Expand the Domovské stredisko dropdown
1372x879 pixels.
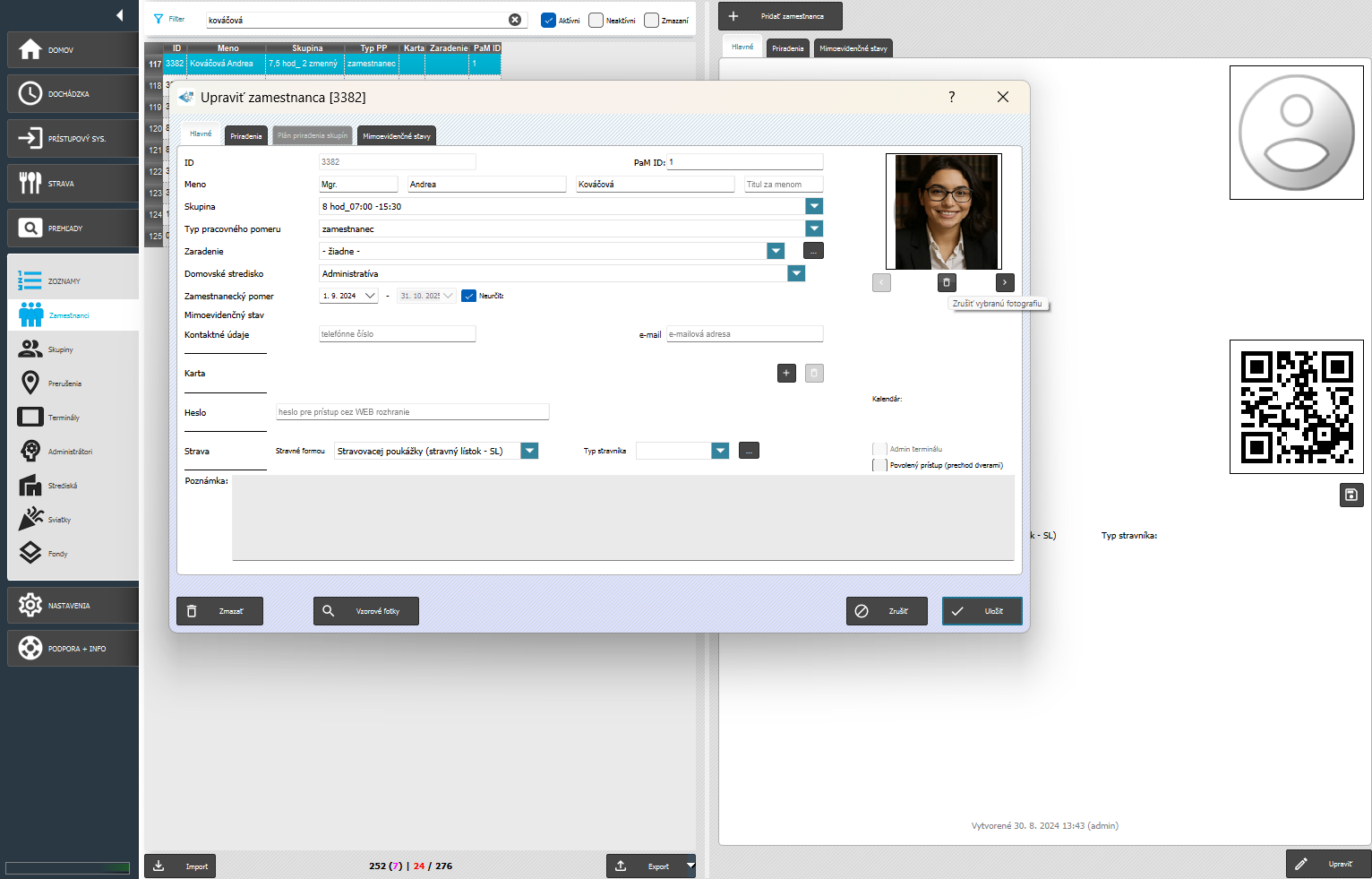[796, 273]
